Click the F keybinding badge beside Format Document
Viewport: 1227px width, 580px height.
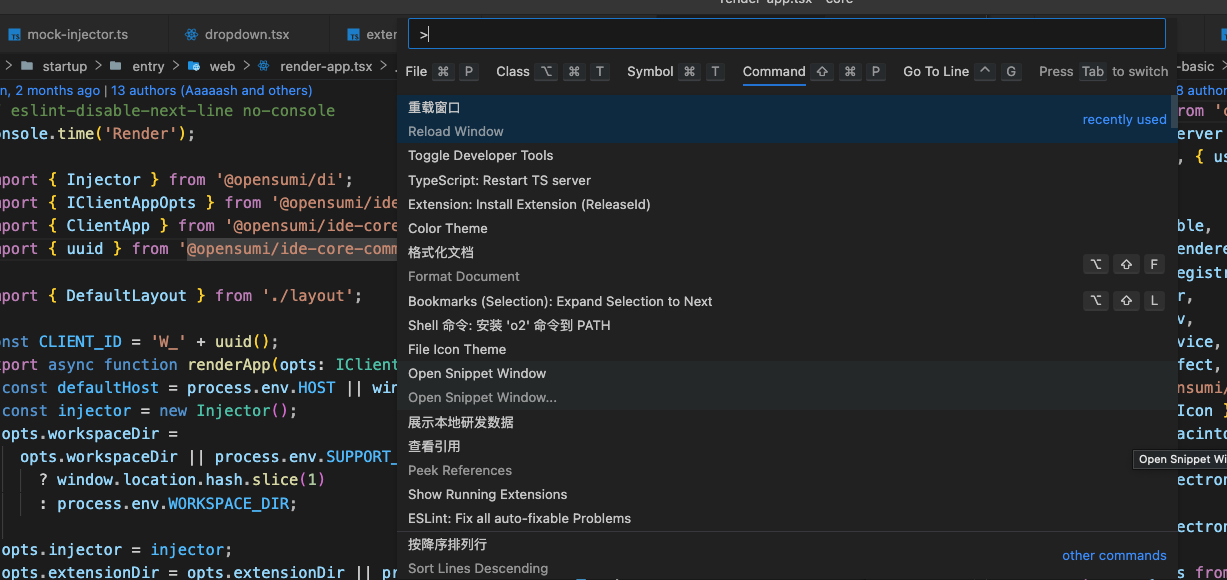click(x=1154, y=264)
